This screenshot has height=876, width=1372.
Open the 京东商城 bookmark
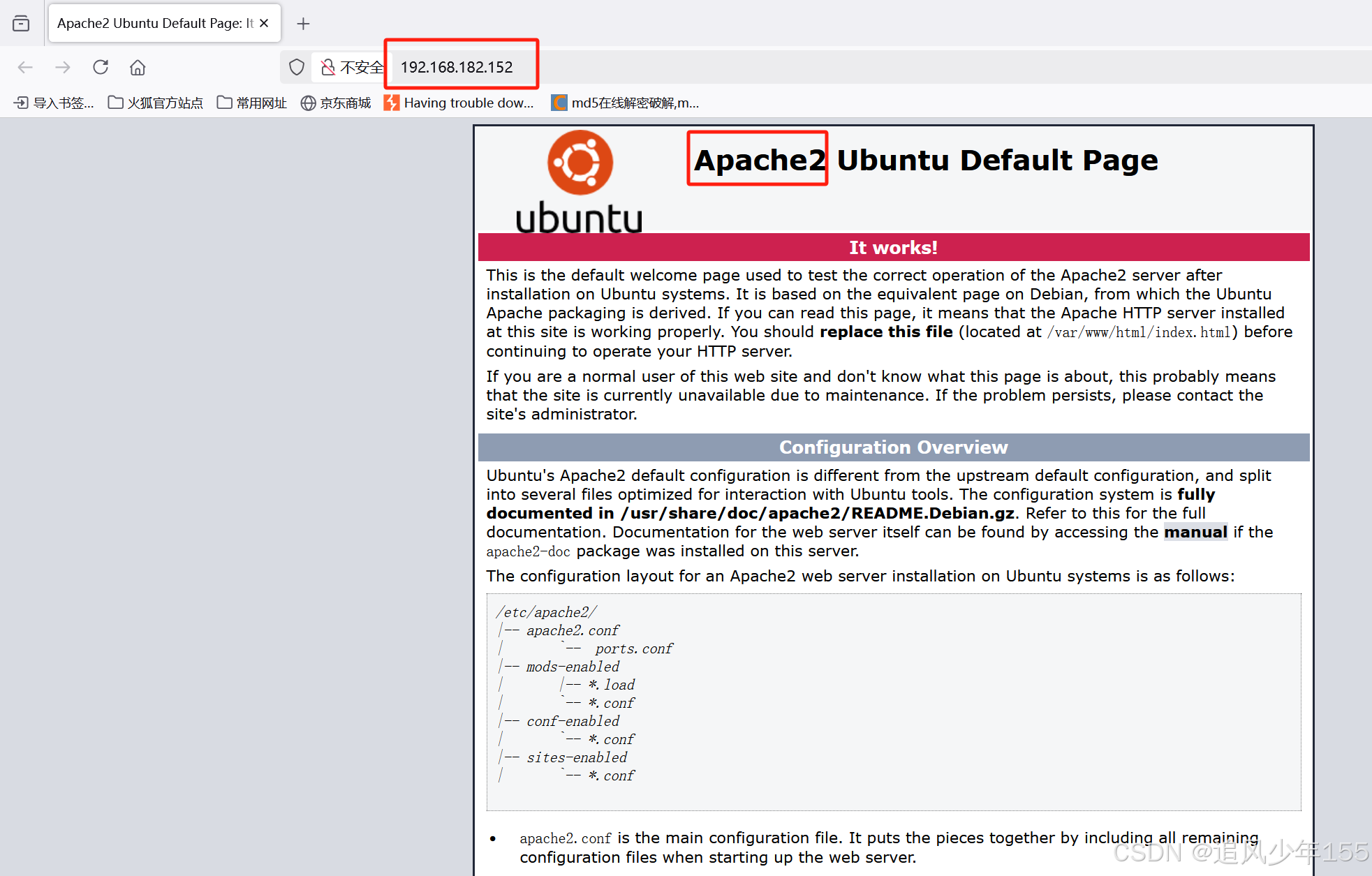[x=336, y=103]
